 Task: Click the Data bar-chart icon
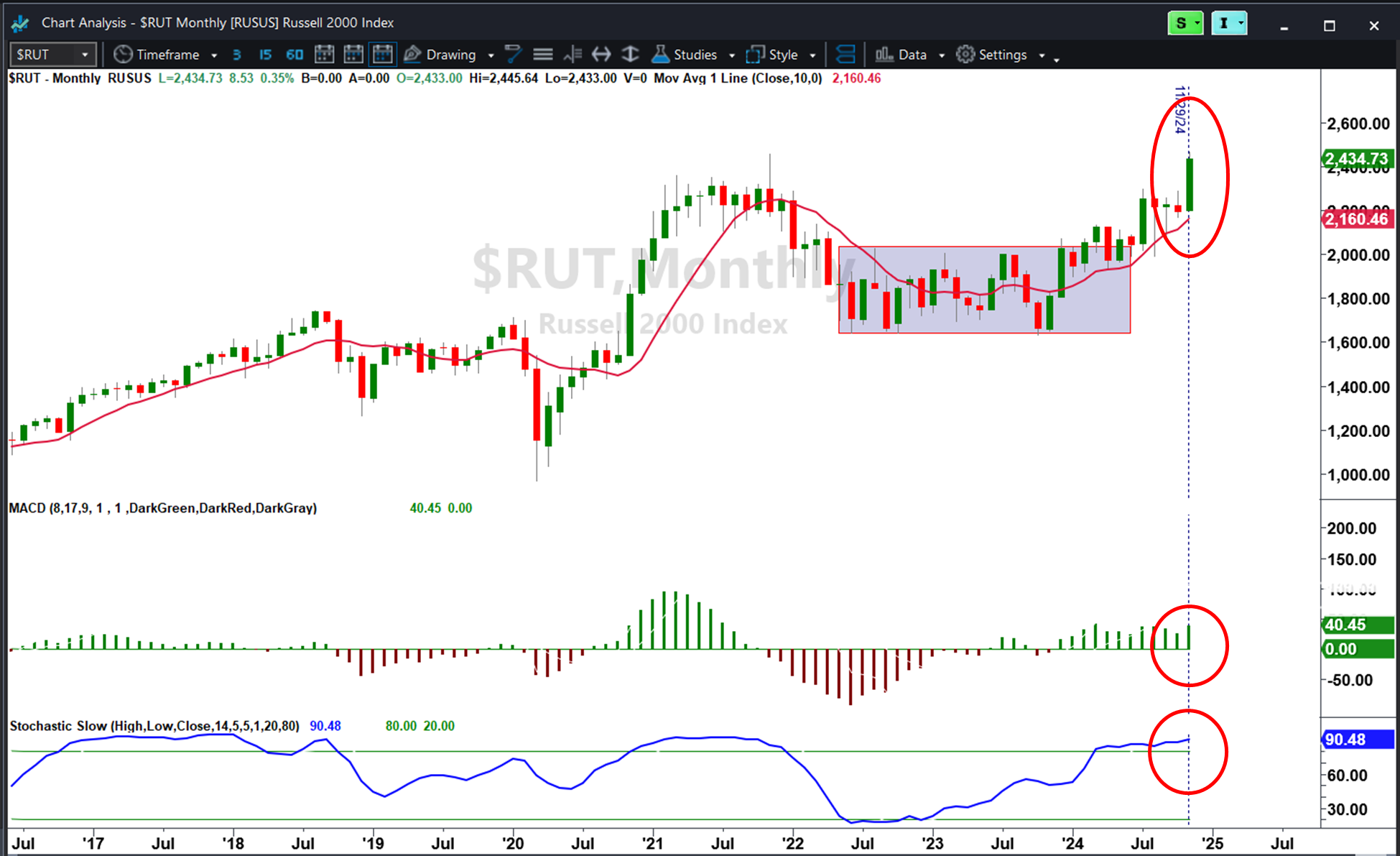(884, 55)
